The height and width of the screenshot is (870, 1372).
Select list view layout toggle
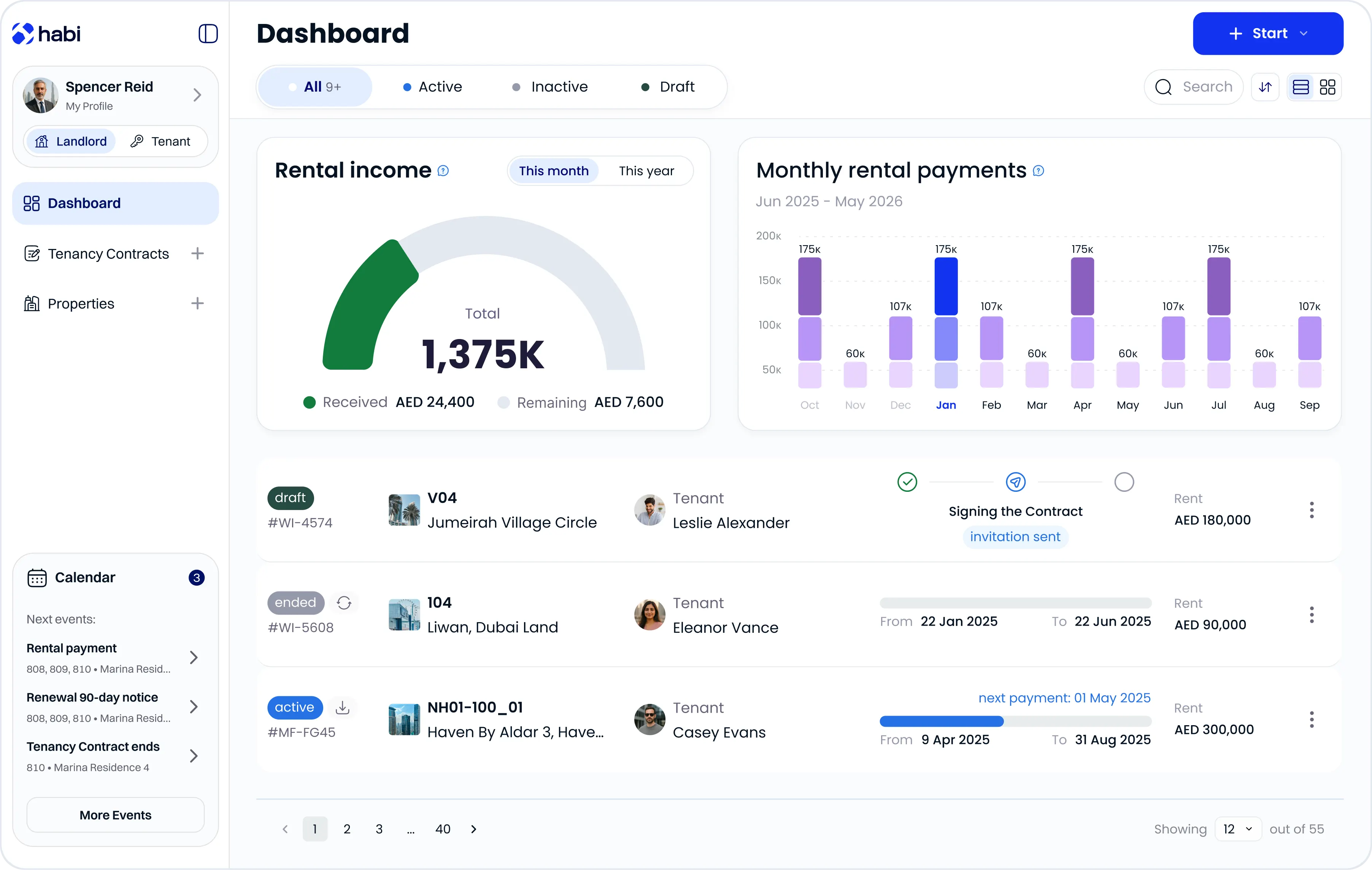pos(1301,87)
